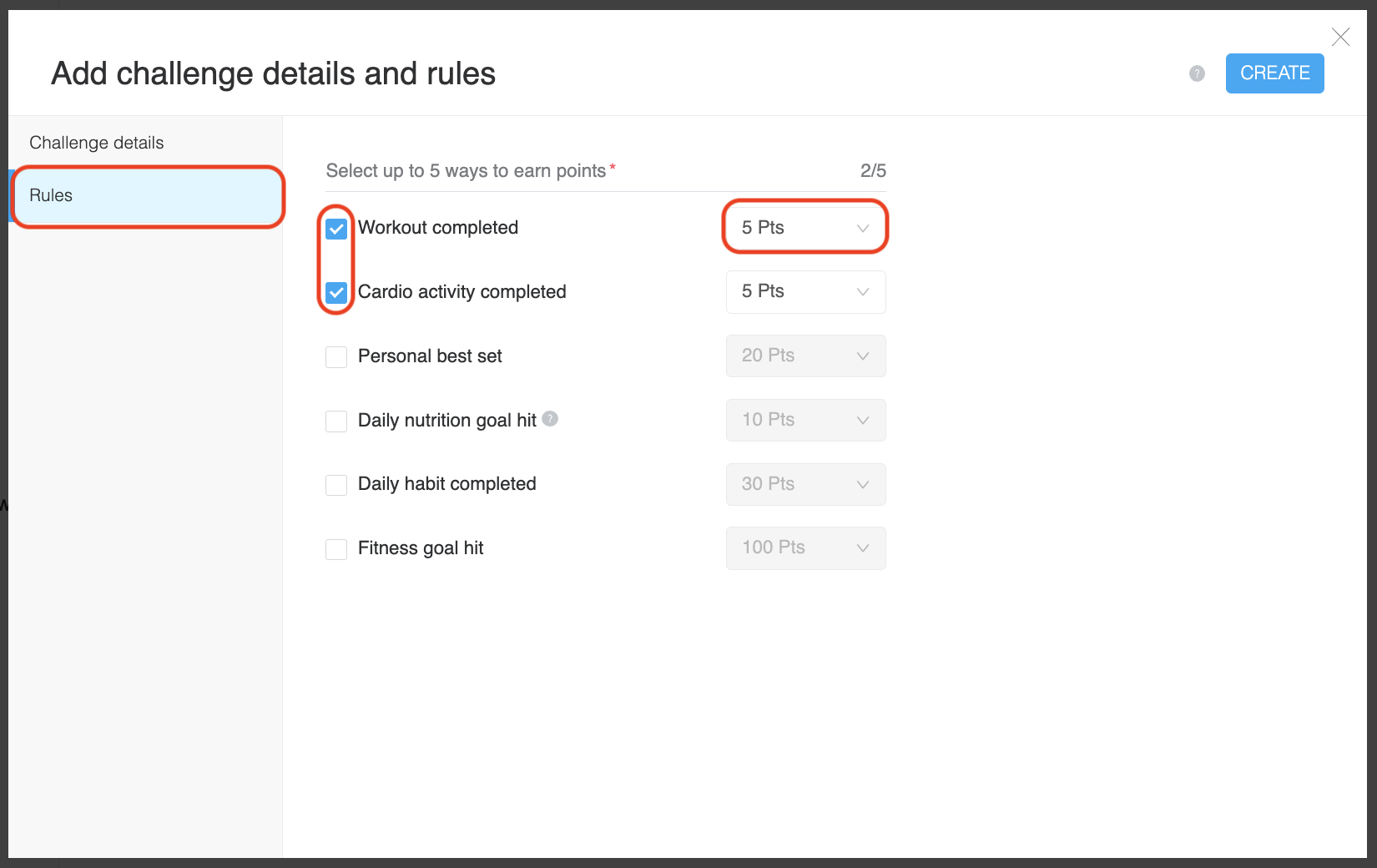Uncheck Cardio activity completed checkbox

[x=336, y=292]
